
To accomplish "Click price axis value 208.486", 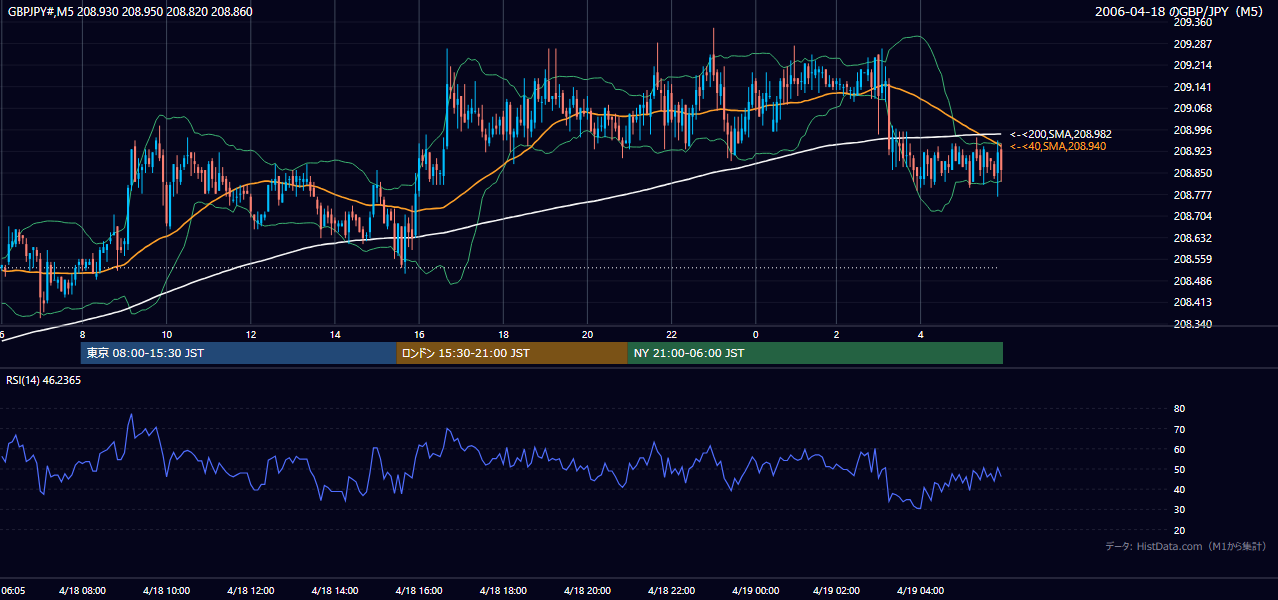I will coord(1191,281).
